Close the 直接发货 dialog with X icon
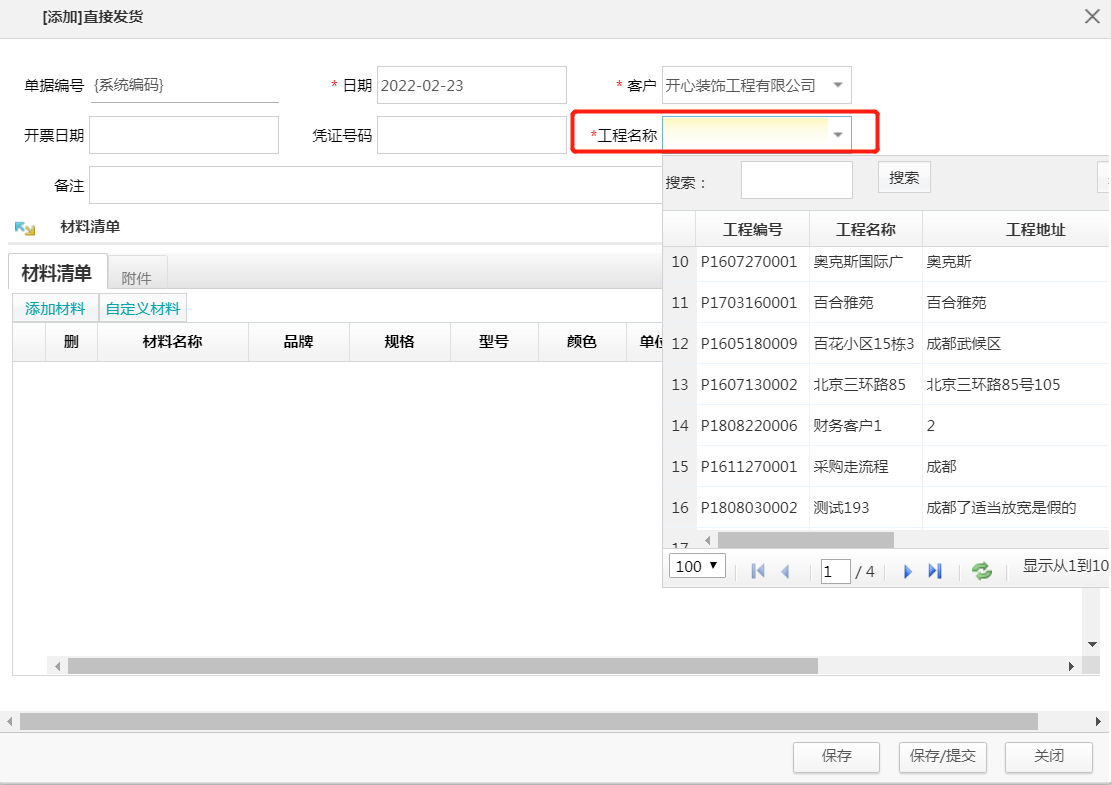The height and width of the screenshot is (785, 1112). [1092, 16]
